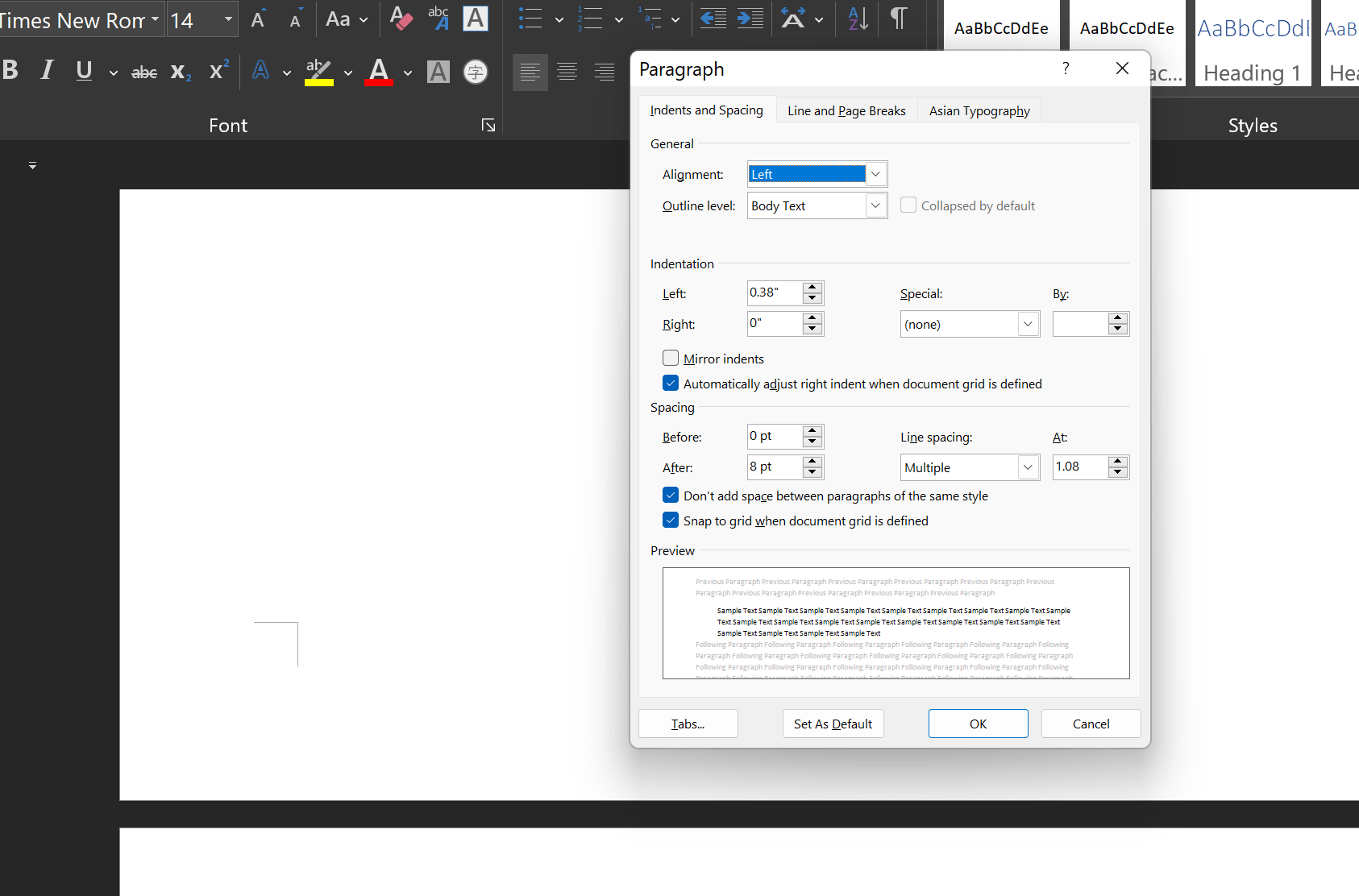The height and width of the screenshot is (896, 1359).
Task: Open Paragraph dialog help
Action: [x=1066, y=68]
